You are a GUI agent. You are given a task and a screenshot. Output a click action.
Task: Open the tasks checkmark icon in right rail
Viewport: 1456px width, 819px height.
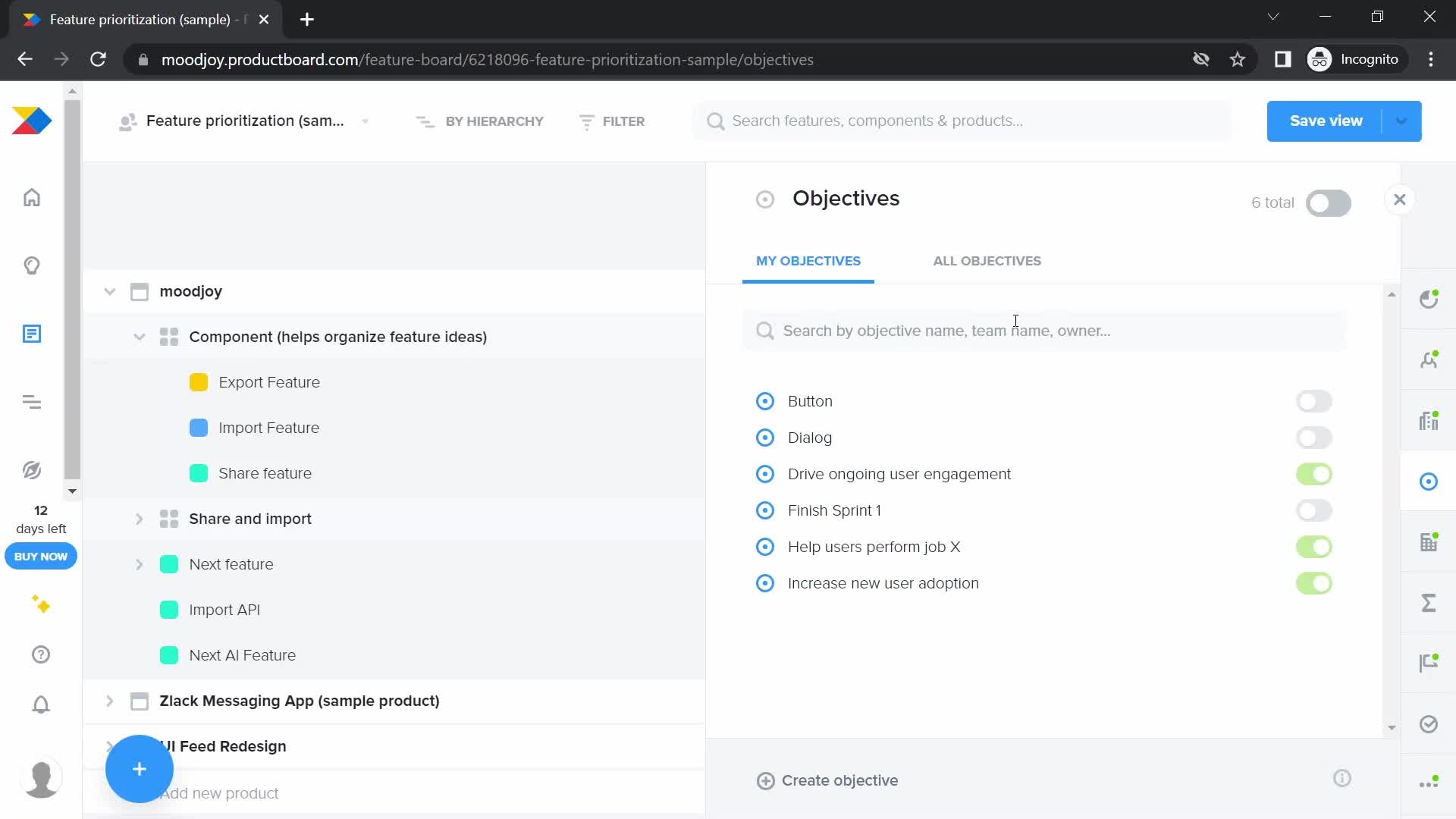point(1429,724)
